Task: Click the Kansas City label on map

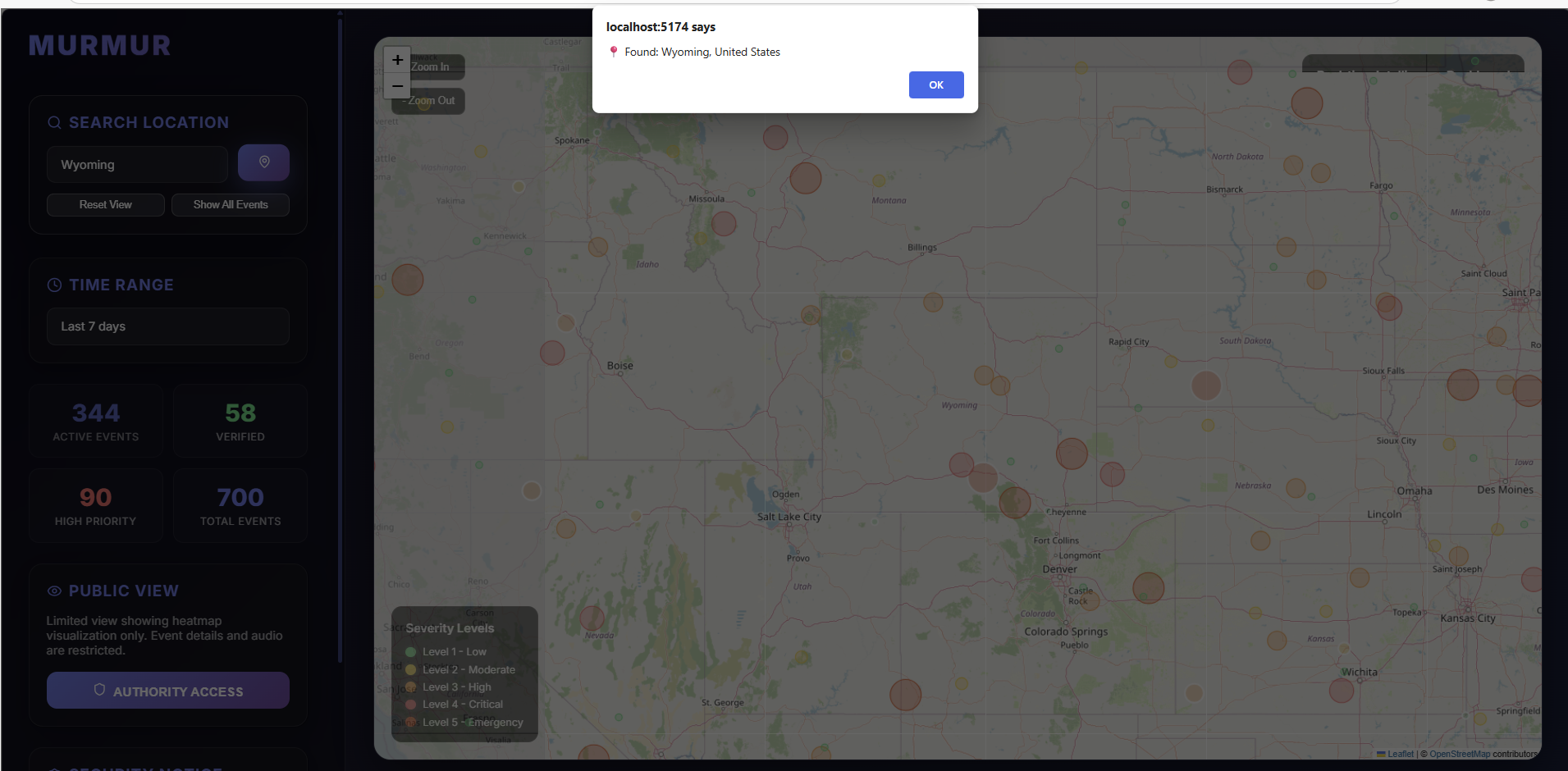Action: click(x=1468, y=618)
